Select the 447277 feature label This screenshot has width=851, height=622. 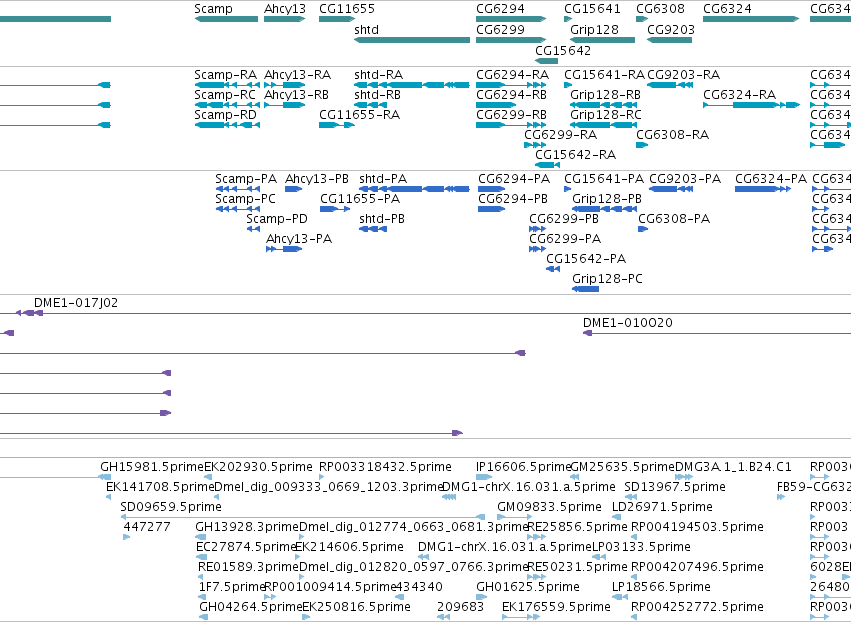coord(147,527)
